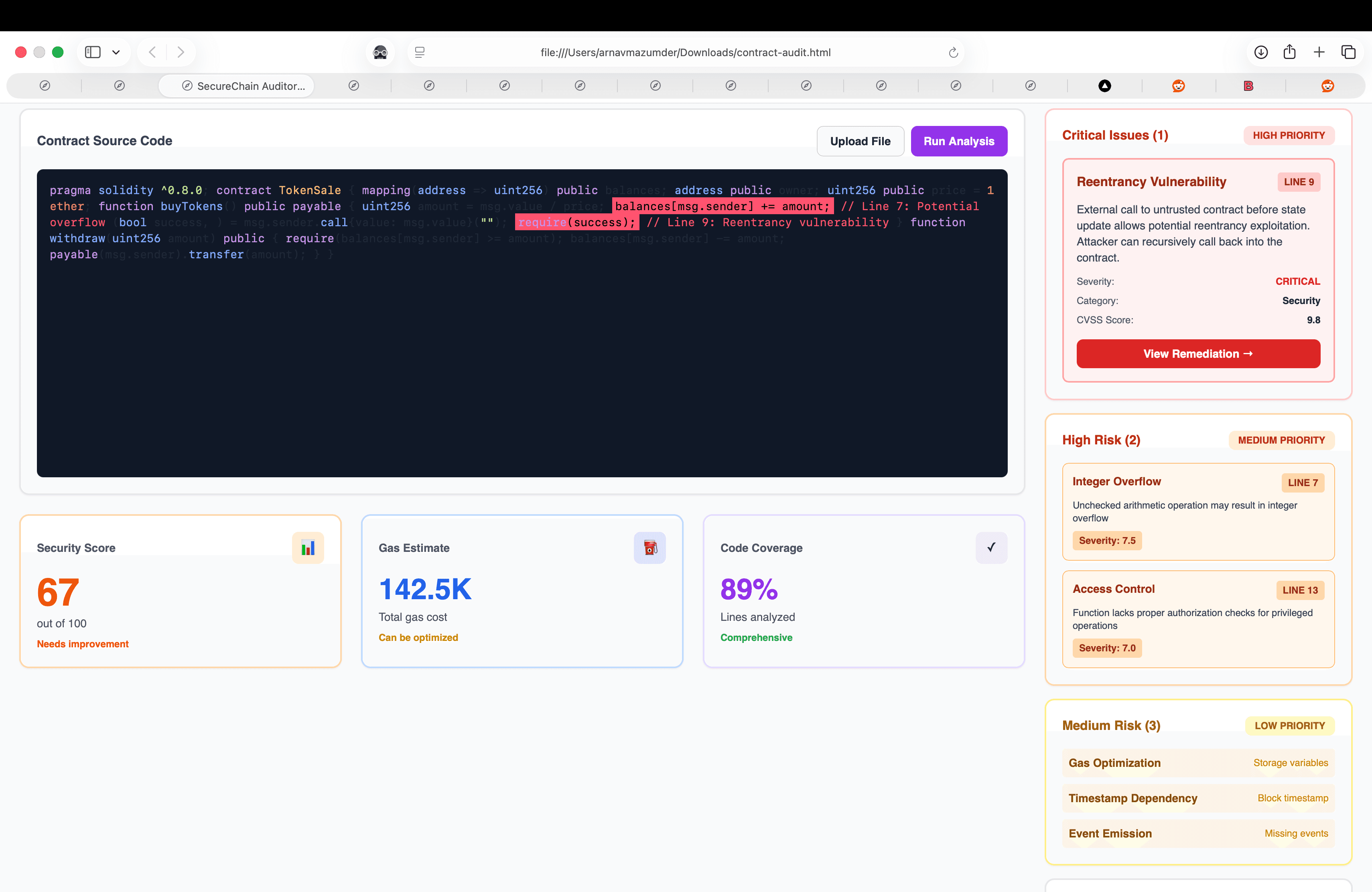Click the bar chart icon on Security Score card
This screenshot has height=892, width=1372.
tap(308, 547)
